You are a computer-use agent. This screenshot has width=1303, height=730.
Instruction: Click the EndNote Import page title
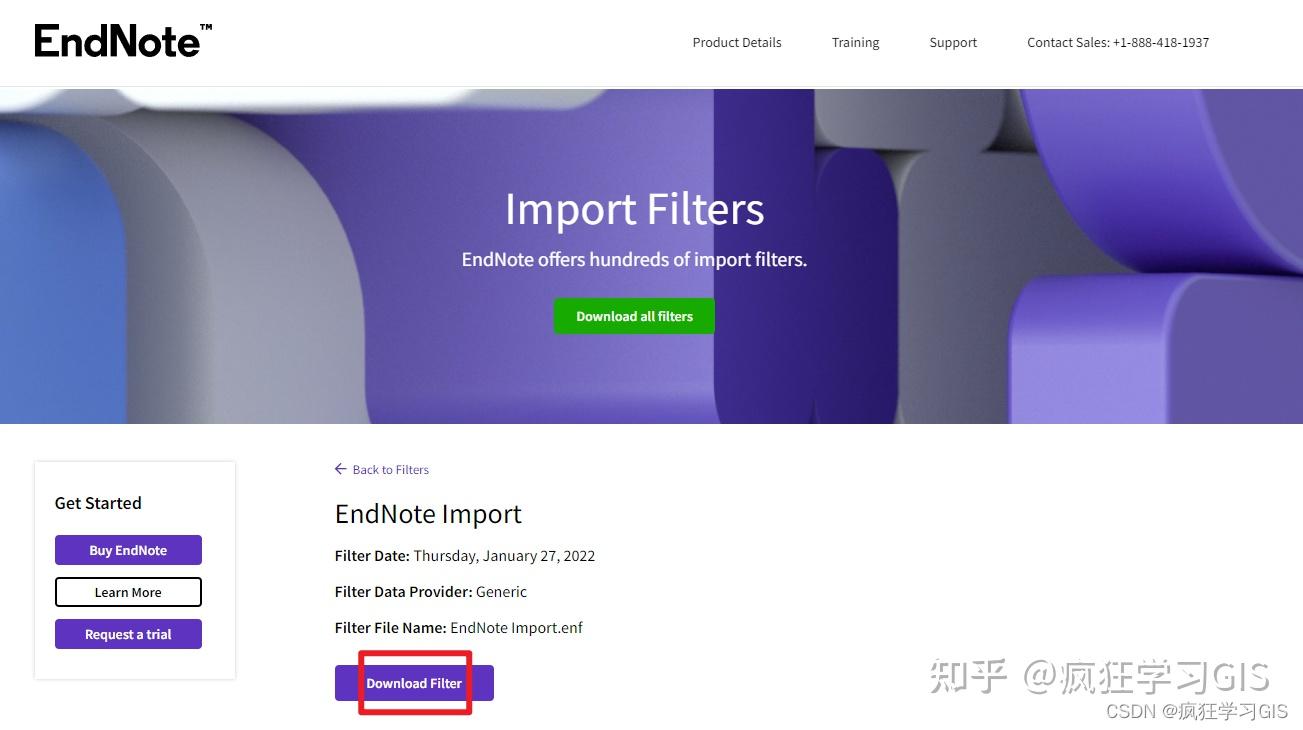click(428, 514)
